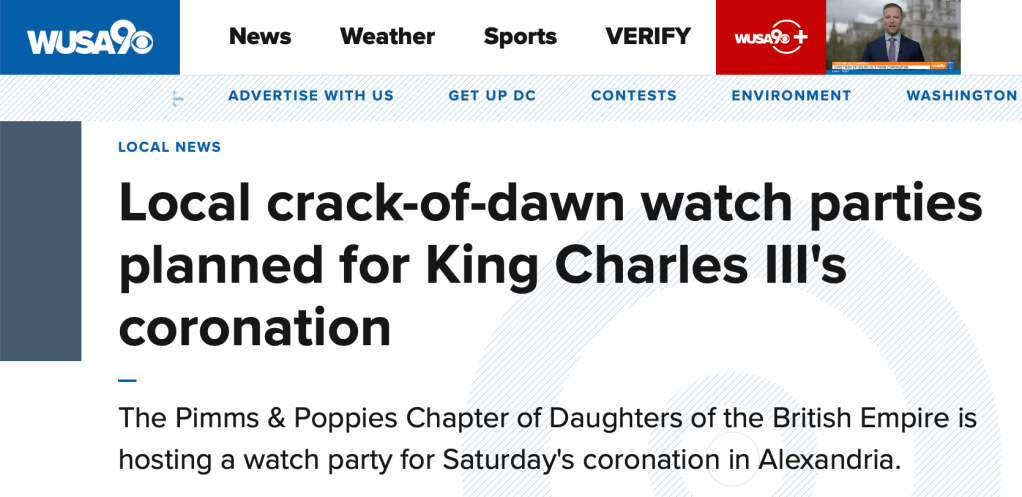The height and width of the screenshot is (497, 1022).
Task: Open the Sports section
Action: point(519,37)
